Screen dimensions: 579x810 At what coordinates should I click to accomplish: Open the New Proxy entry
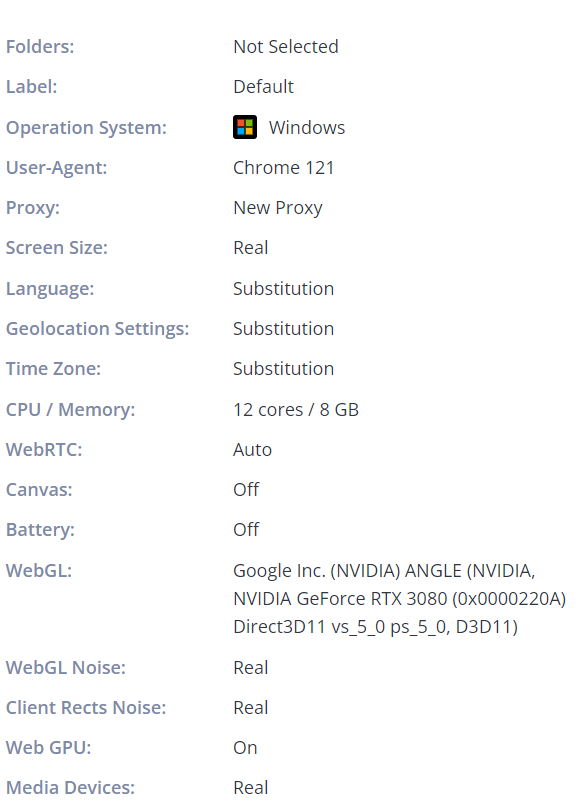pyautogui.click(x=278, y=208)
